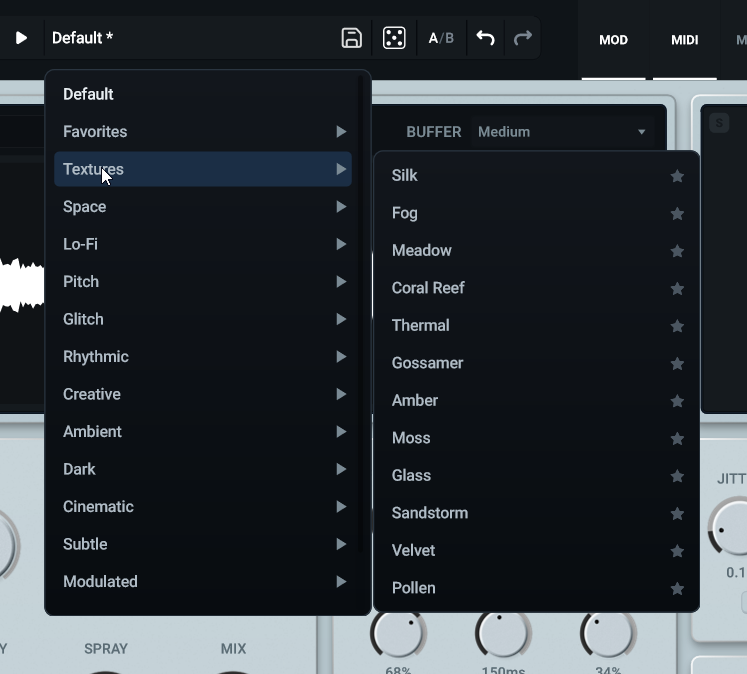Click the play preview button
This screenshot has width=747, height=674.
[21, 38]
